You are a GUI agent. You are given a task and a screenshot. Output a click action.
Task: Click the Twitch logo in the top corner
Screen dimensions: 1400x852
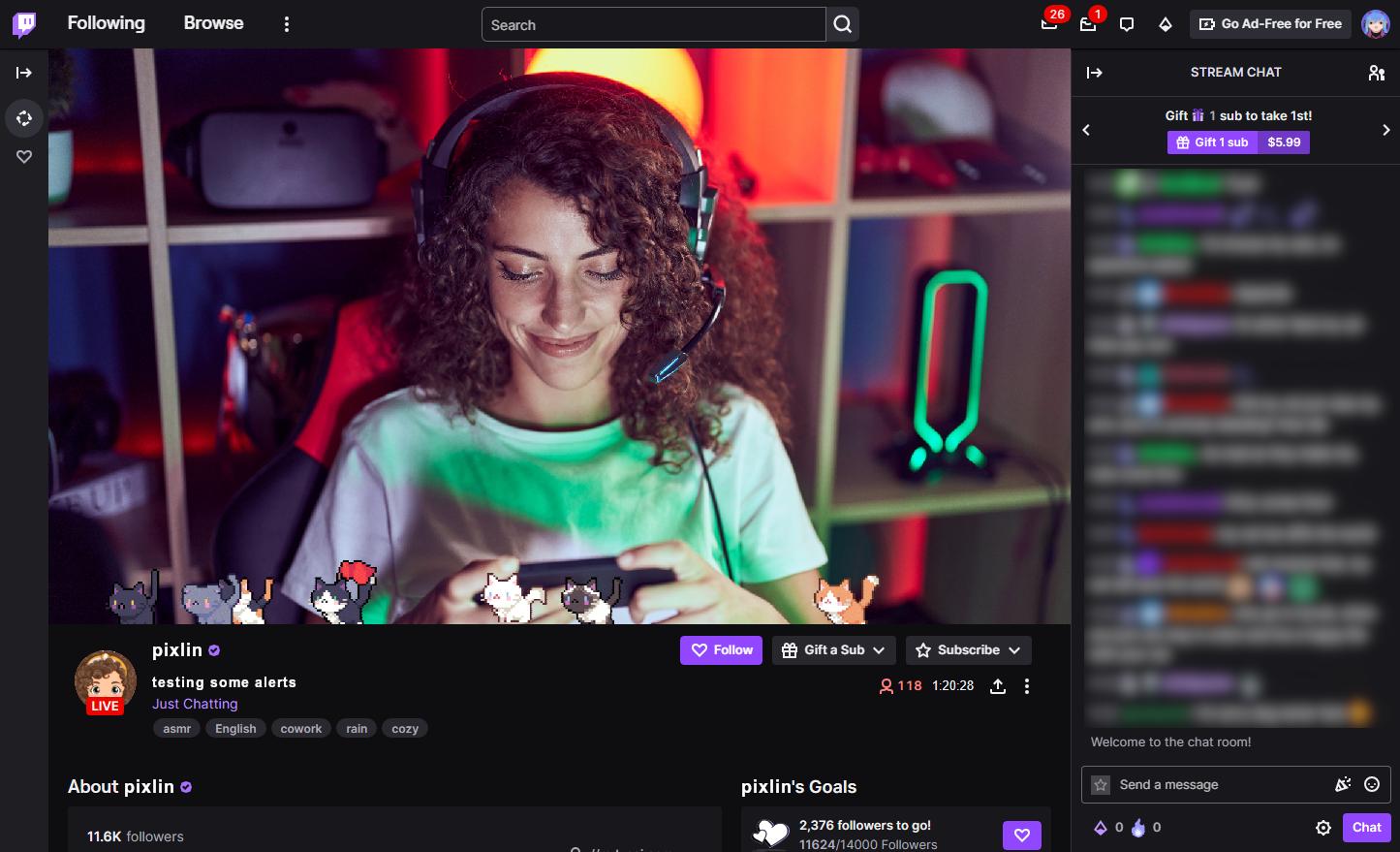point(22,23)
